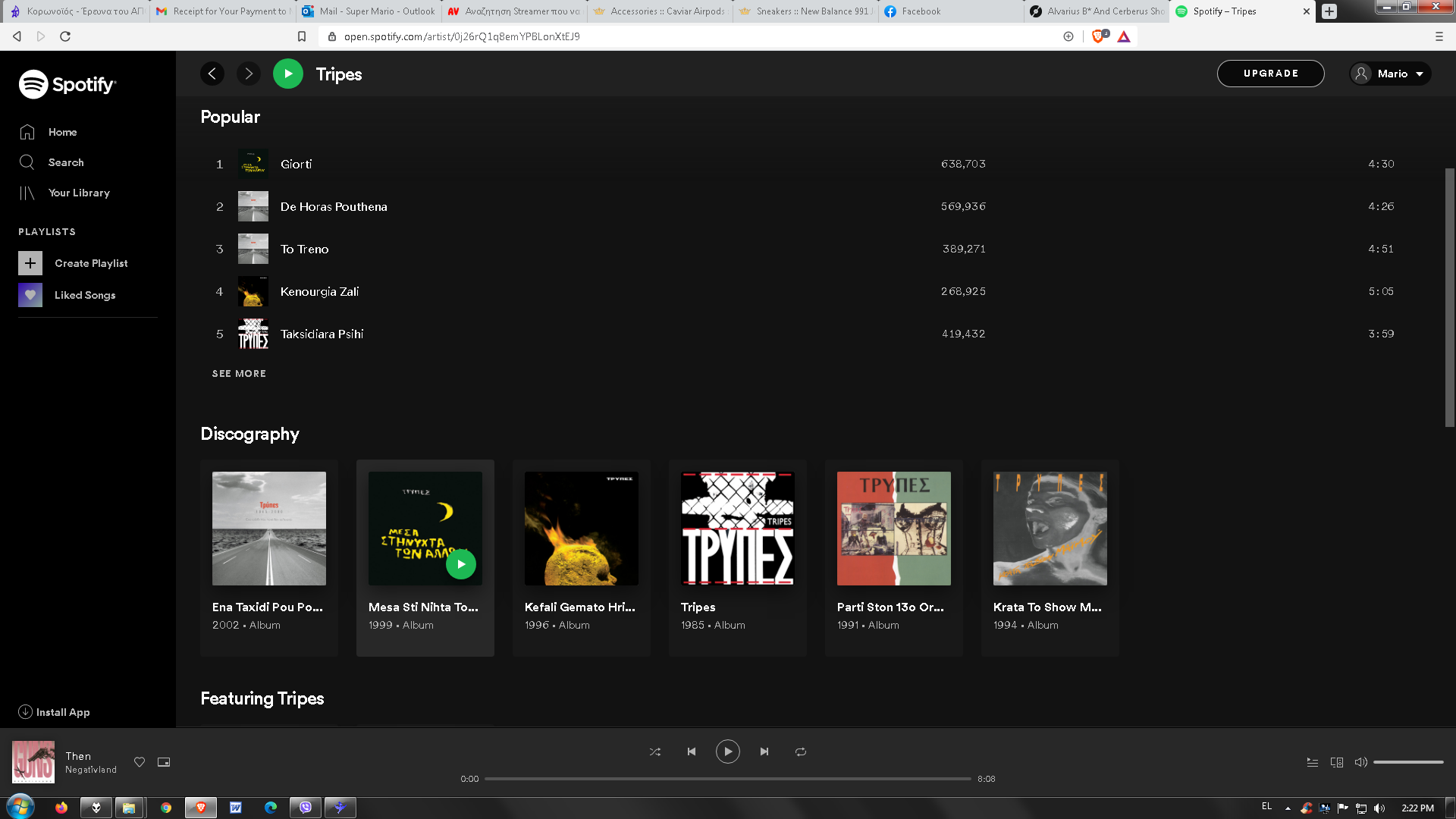1456x819 pixels.
Task: Like the current song with the heart
Action: click(140, 762)
